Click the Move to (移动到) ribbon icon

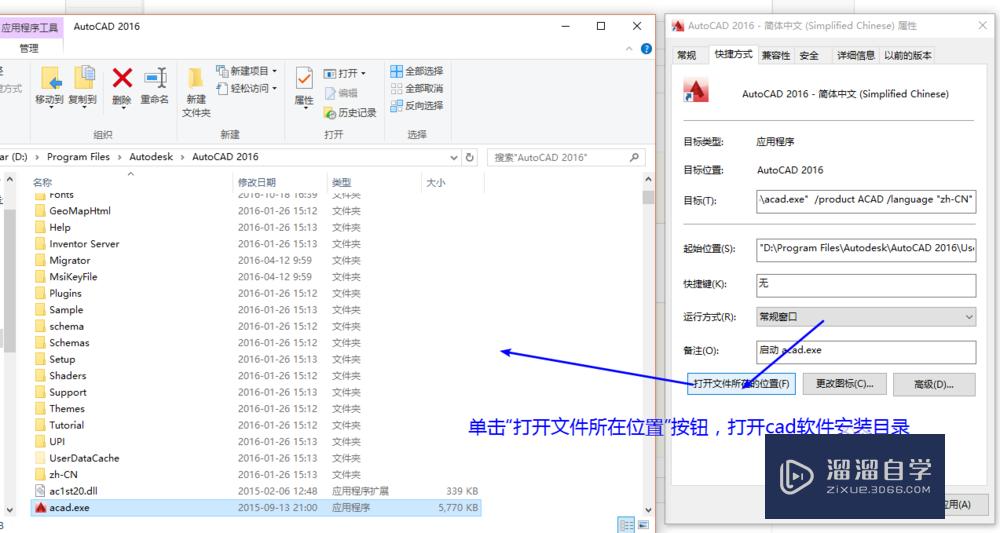coord(51,78)
